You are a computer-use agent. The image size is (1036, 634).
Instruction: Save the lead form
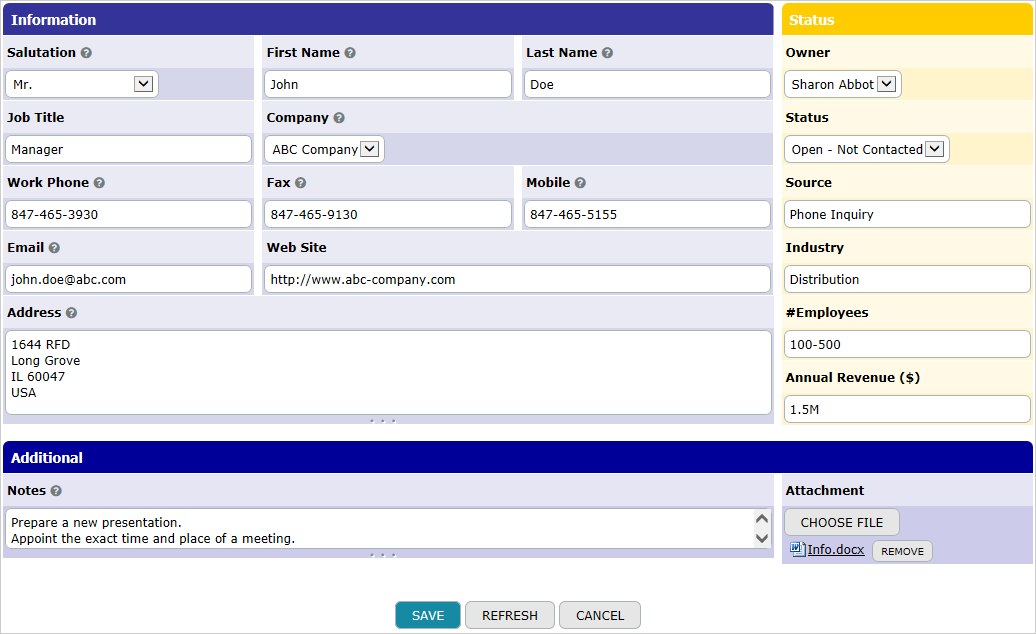(428, 616)
